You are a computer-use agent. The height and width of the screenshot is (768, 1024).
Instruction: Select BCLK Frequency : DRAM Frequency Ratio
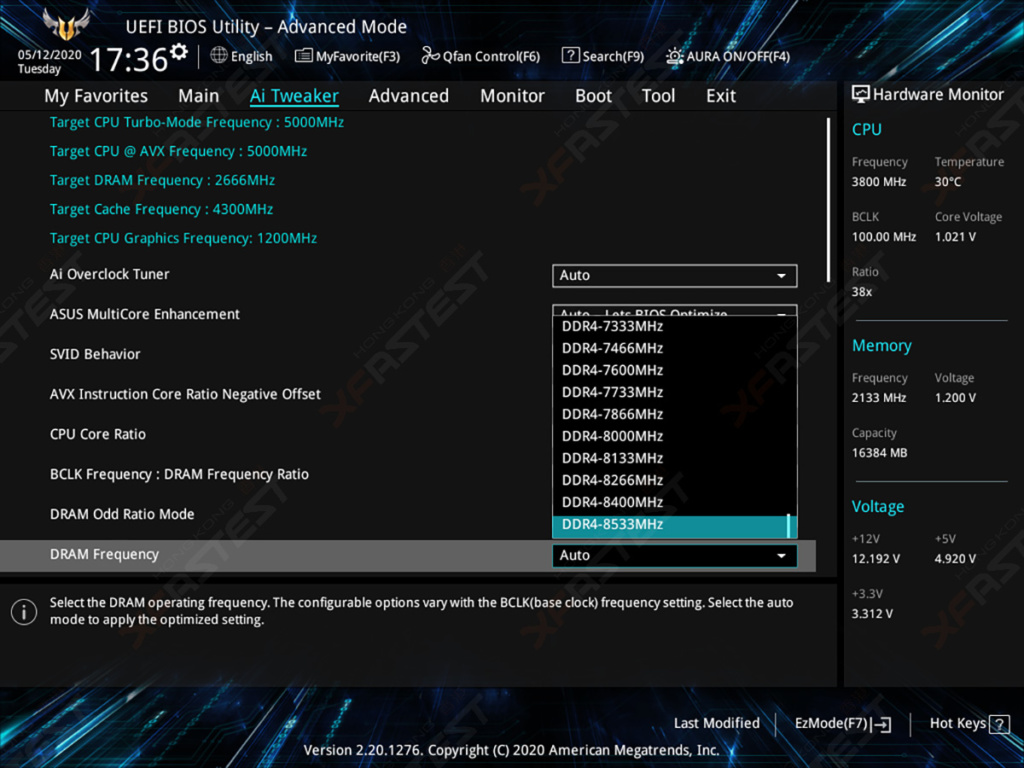[179, 475]
